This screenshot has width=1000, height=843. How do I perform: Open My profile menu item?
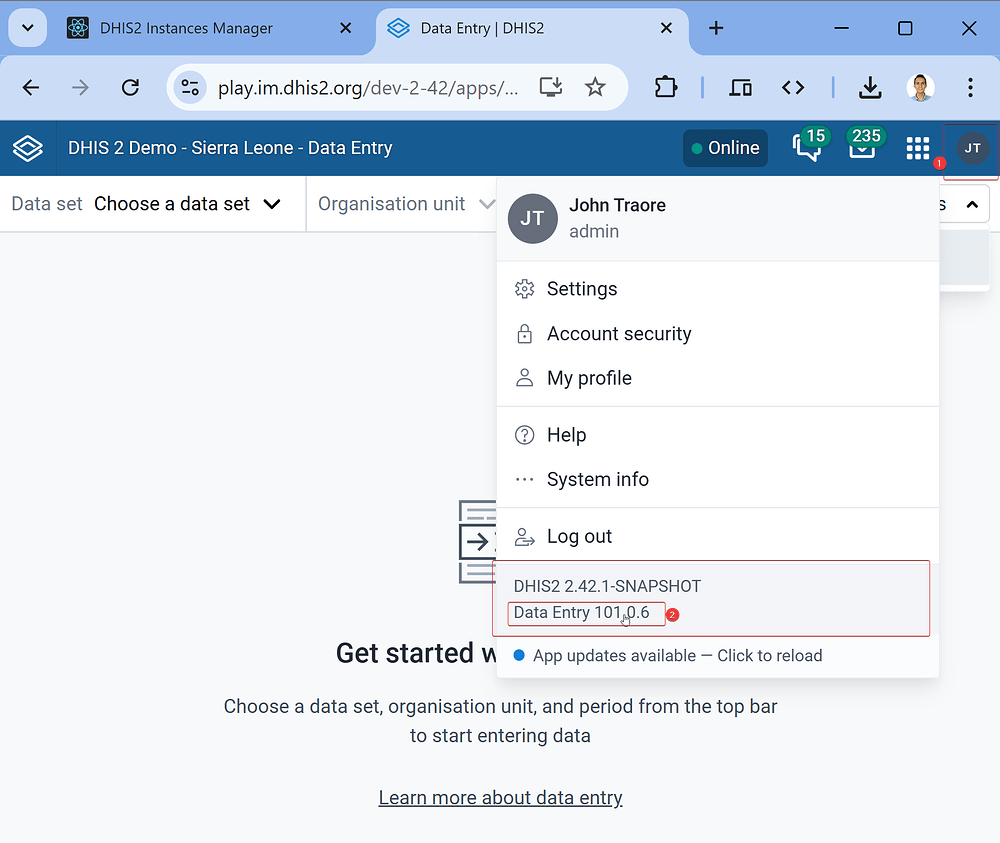pos(717,378)
